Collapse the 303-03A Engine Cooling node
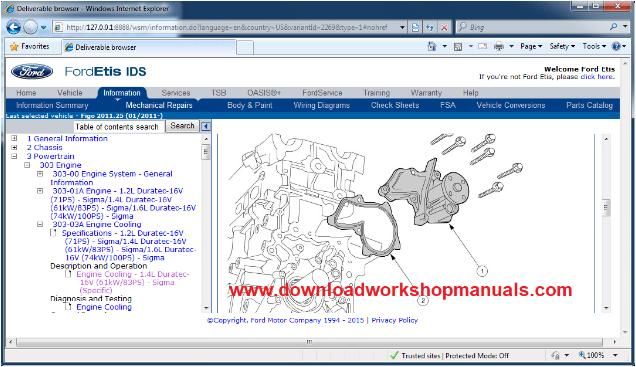636x367 pixels. pyautogui.click(x=40, y=224)
